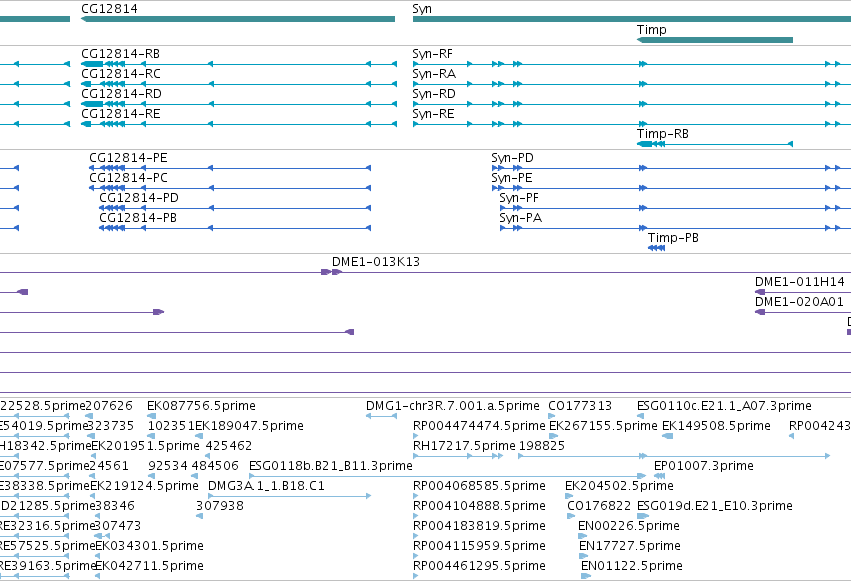The width and height of the screenshot is (851, 581).
Task: Select the Syn-PF protein label
Action: (519, 198)
